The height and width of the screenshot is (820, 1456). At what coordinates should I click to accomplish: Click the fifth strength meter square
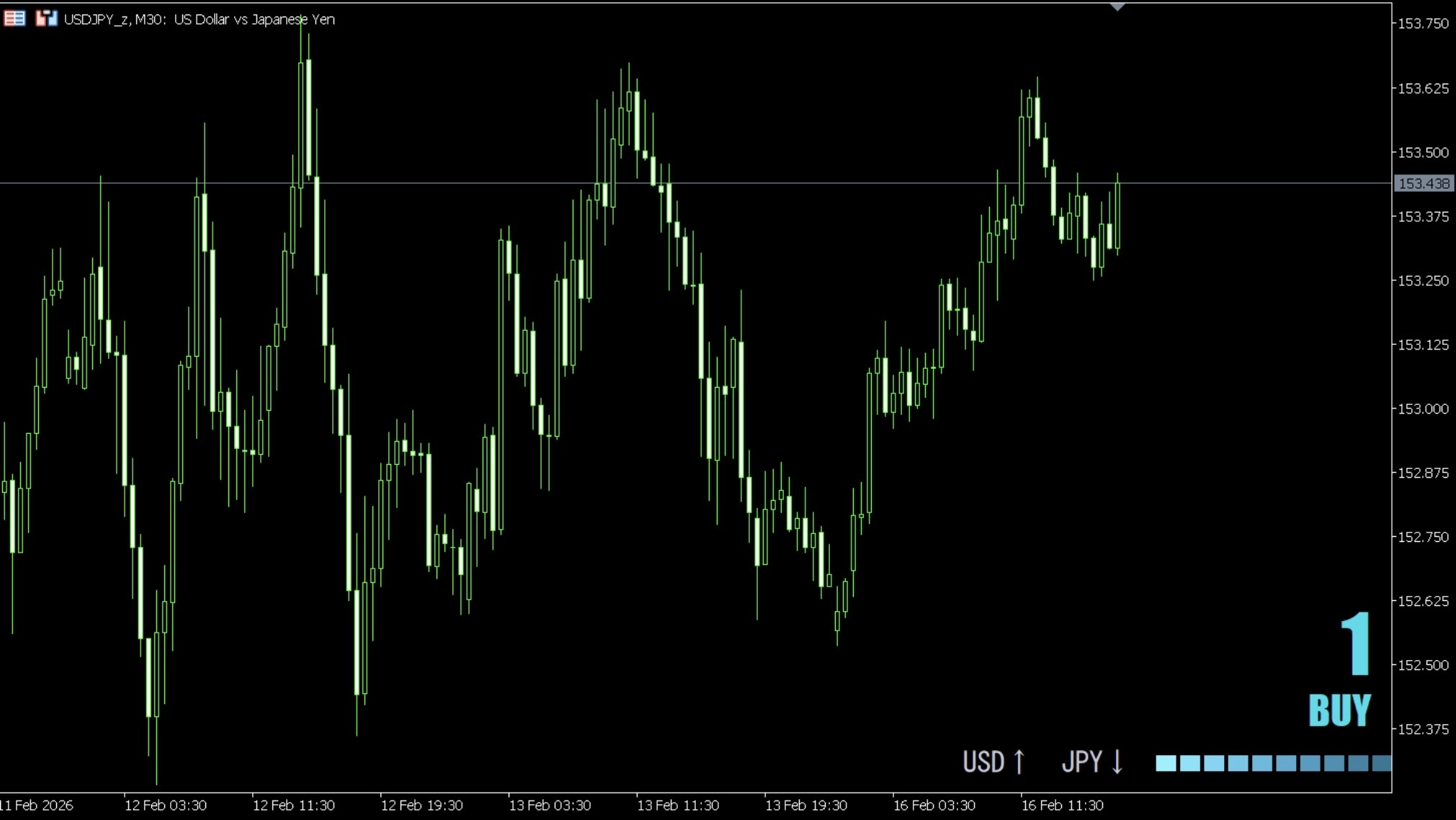click(x=1261, y=763)
